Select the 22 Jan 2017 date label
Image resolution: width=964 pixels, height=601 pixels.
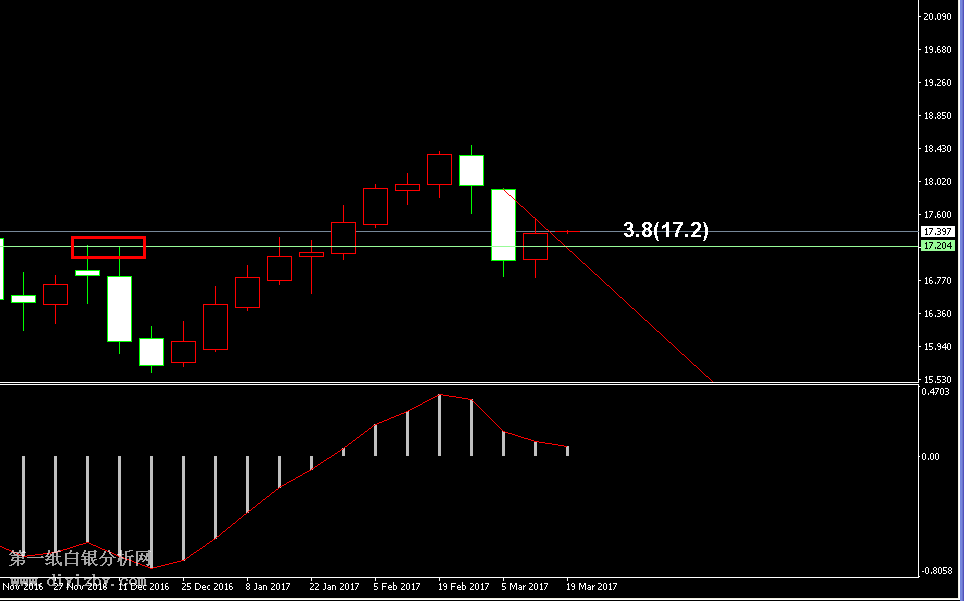(x=334, y=587)
